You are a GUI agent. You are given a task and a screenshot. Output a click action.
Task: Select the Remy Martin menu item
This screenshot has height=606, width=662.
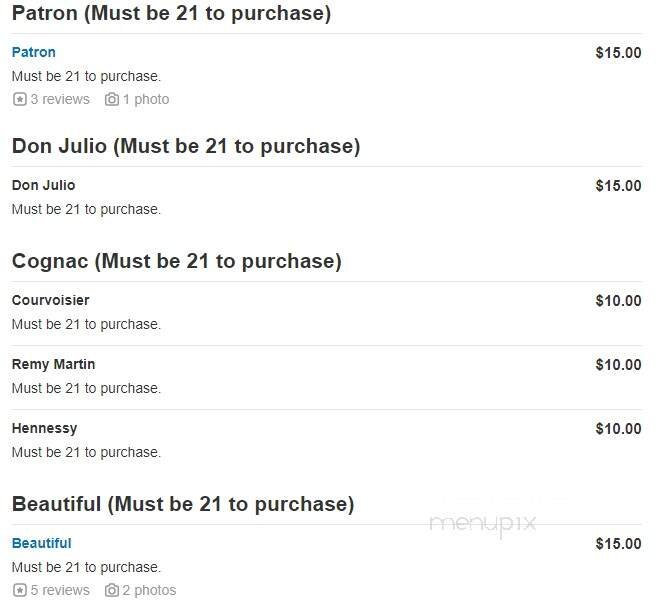pos(53,364)
